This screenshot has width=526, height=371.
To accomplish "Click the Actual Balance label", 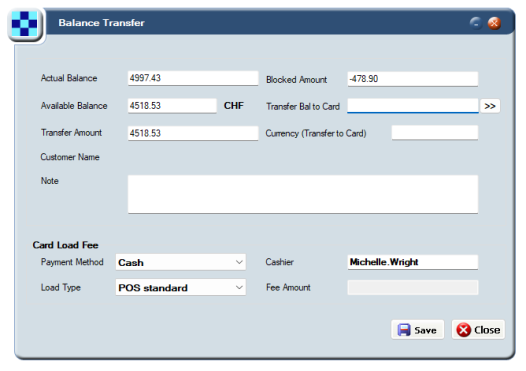I will 69,78.
